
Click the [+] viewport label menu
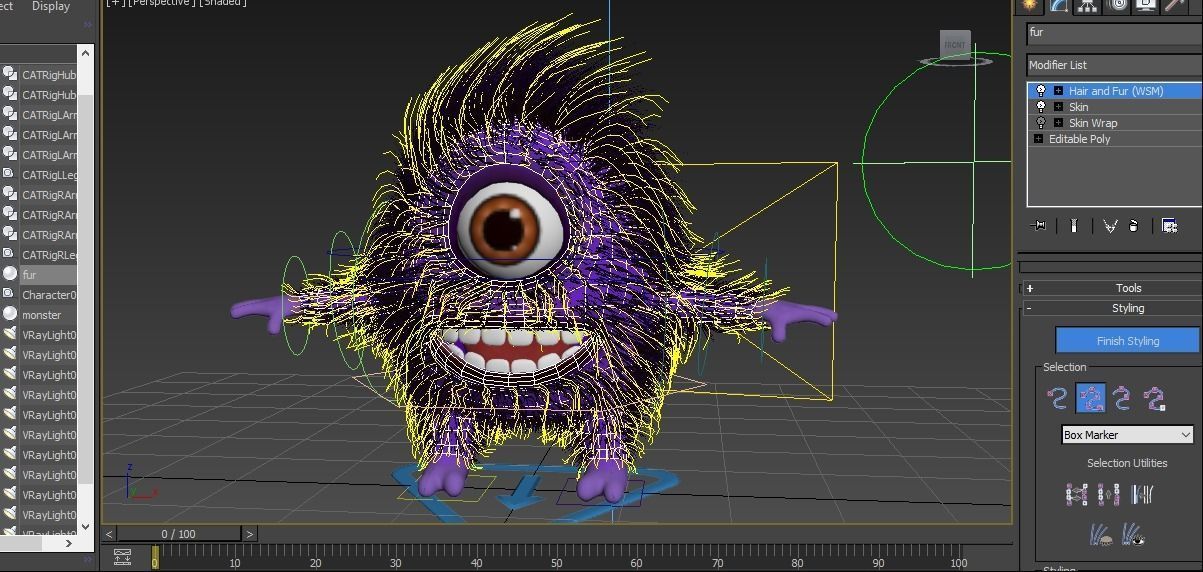pyautogui.click(x=114, y=3)
